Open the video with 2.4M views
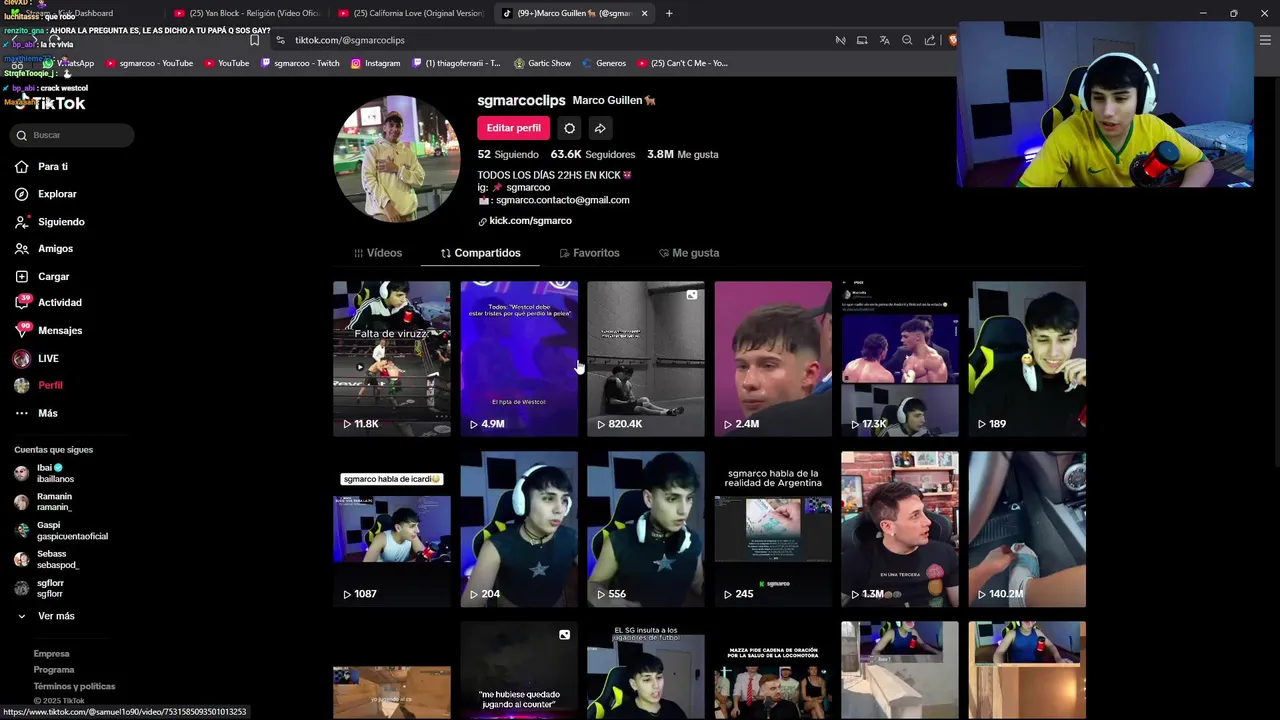Screen dimensions: 1280x720 click(x=773, y=359)
